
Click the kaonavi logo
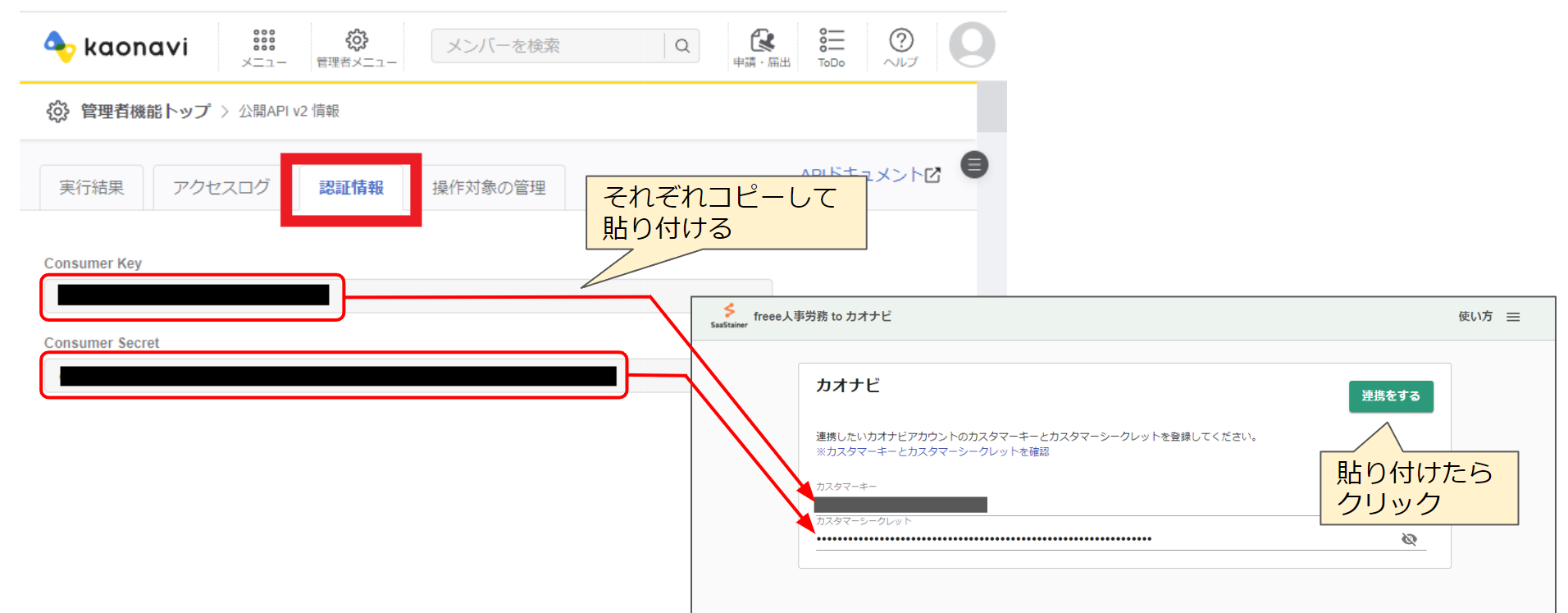116,46
